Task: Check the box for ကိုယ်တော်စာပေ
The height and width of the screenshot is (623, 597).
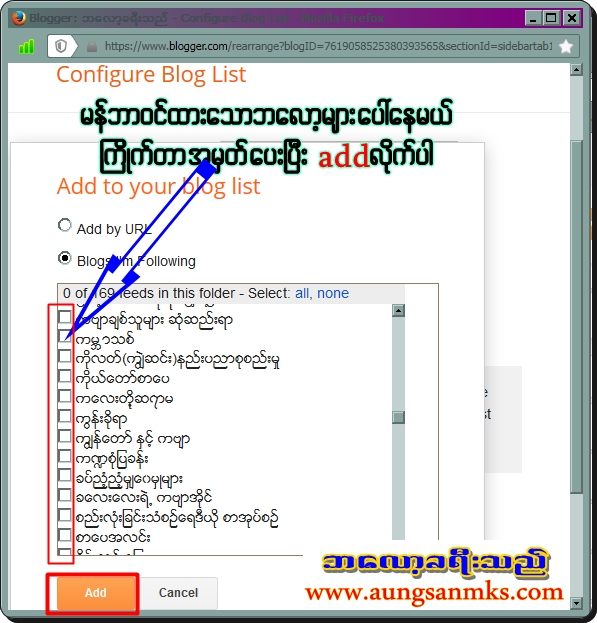Action: coord(64,376)
